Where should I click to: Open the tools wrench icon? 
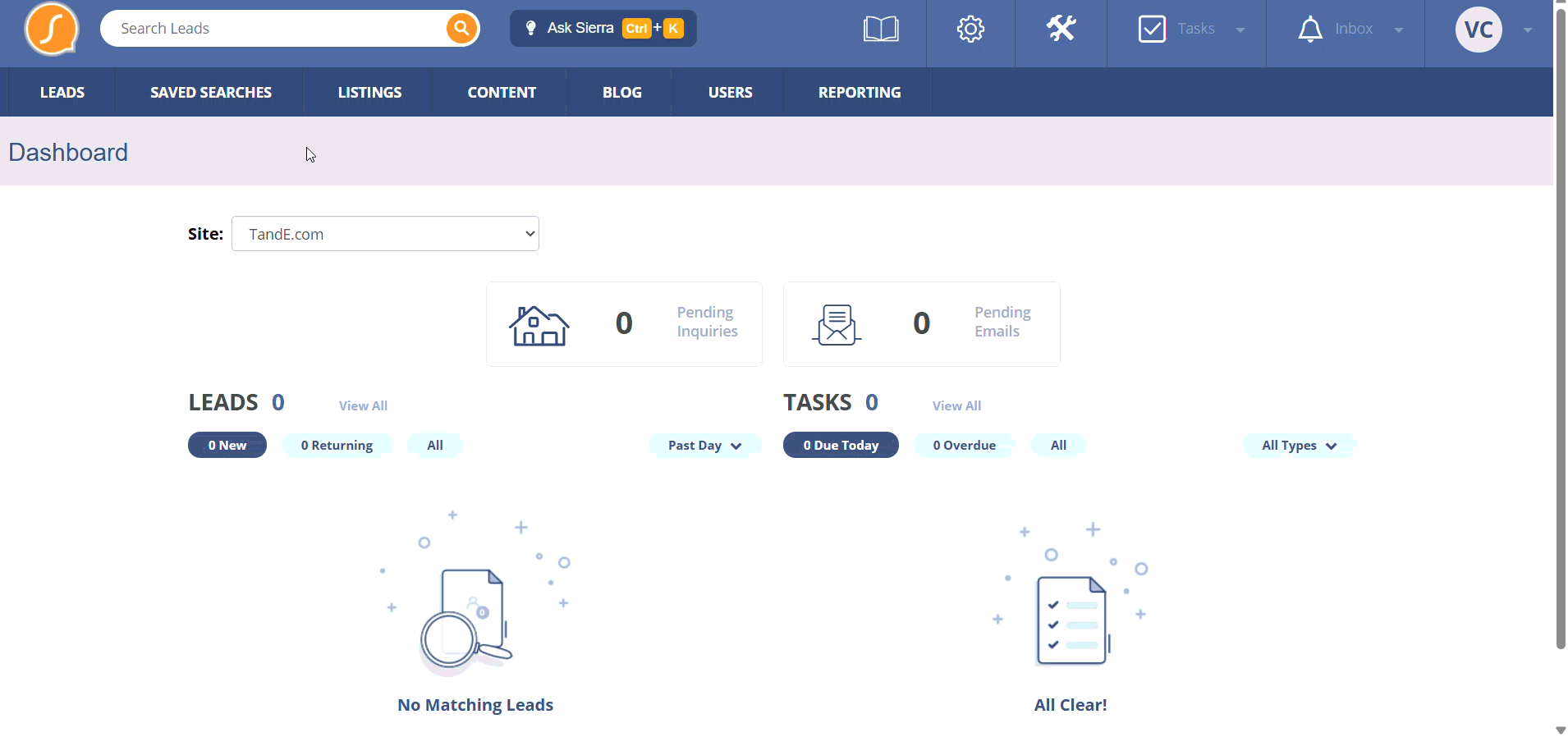(1061, 29)
